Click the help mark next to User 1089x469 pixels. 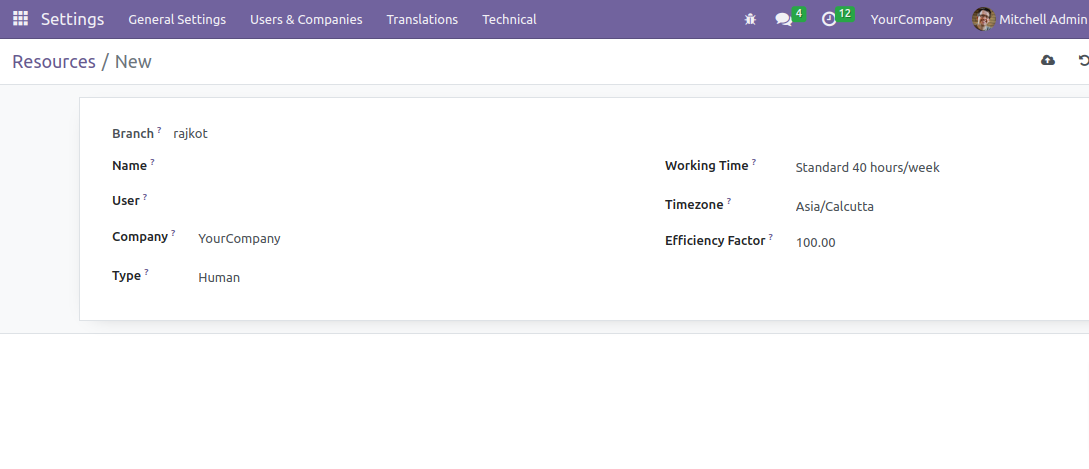[x=145, y=197]
